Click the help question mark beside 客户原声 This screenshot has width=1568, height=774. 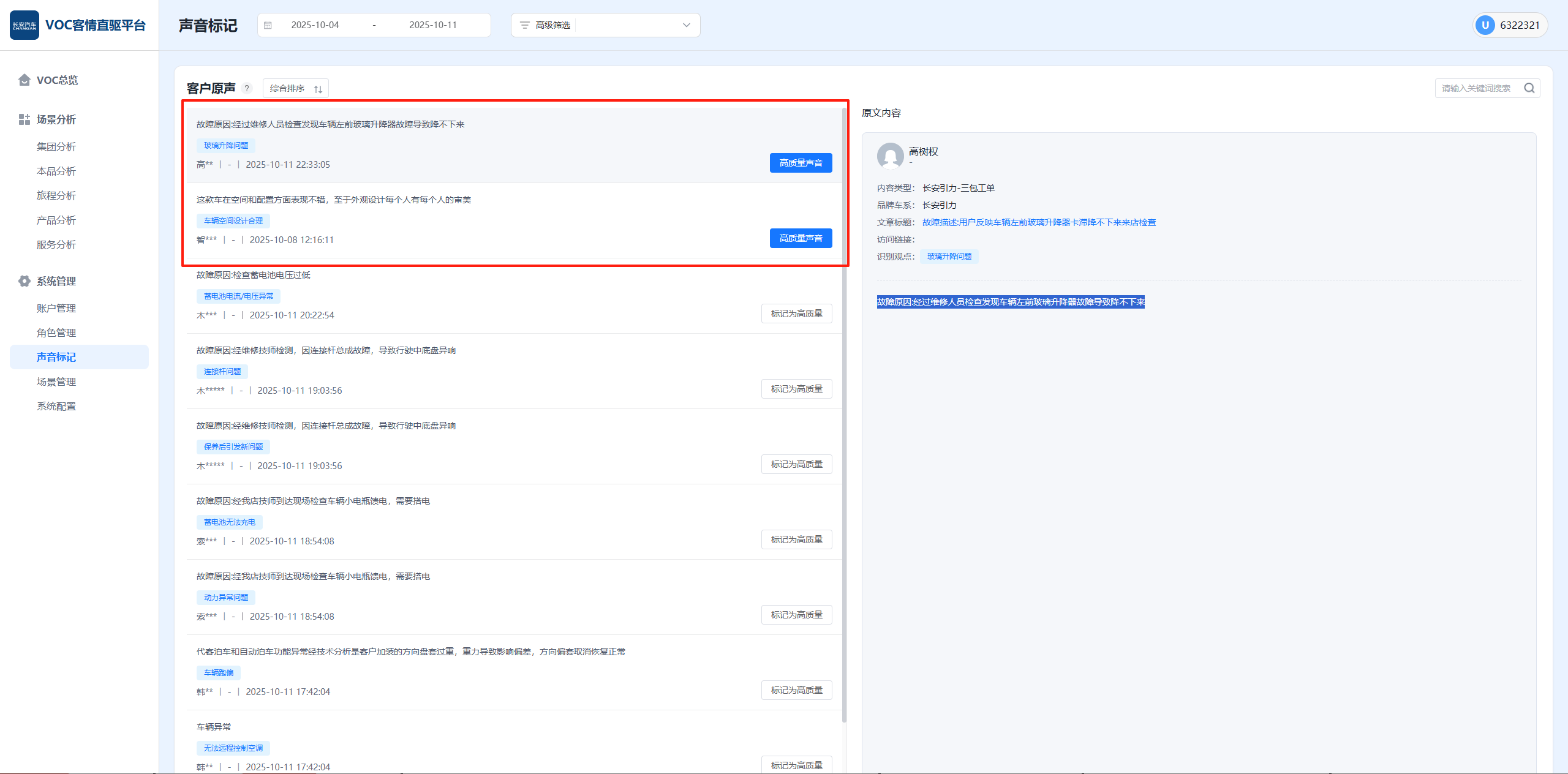pos(247,88)
